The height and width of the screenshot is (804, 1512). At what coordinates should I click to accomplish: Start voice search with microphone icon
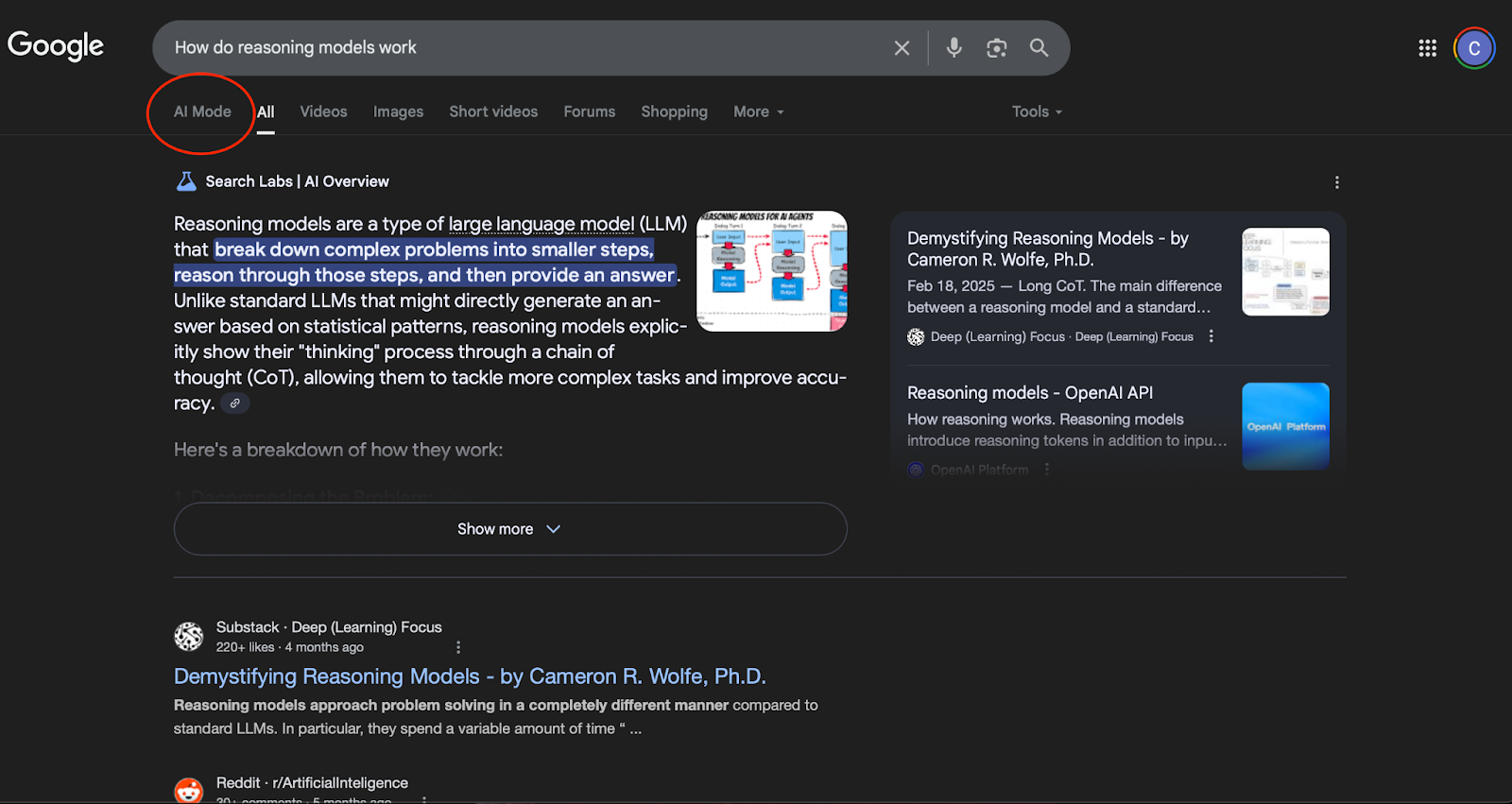click(954, 47)
